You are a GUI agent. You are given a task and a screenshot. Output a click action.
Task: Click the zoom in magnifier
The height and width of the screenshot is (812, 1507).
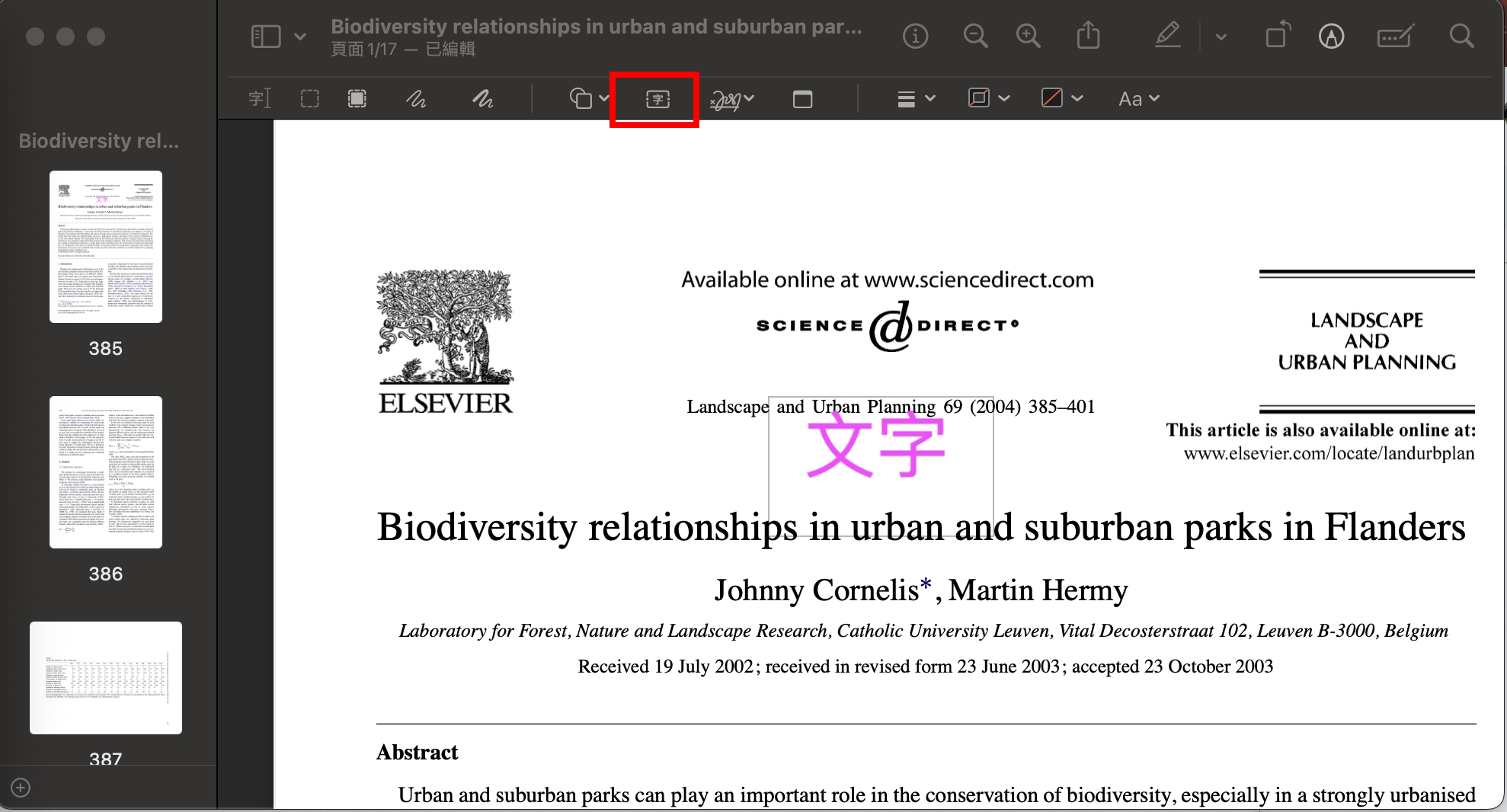coord(1028,36)
